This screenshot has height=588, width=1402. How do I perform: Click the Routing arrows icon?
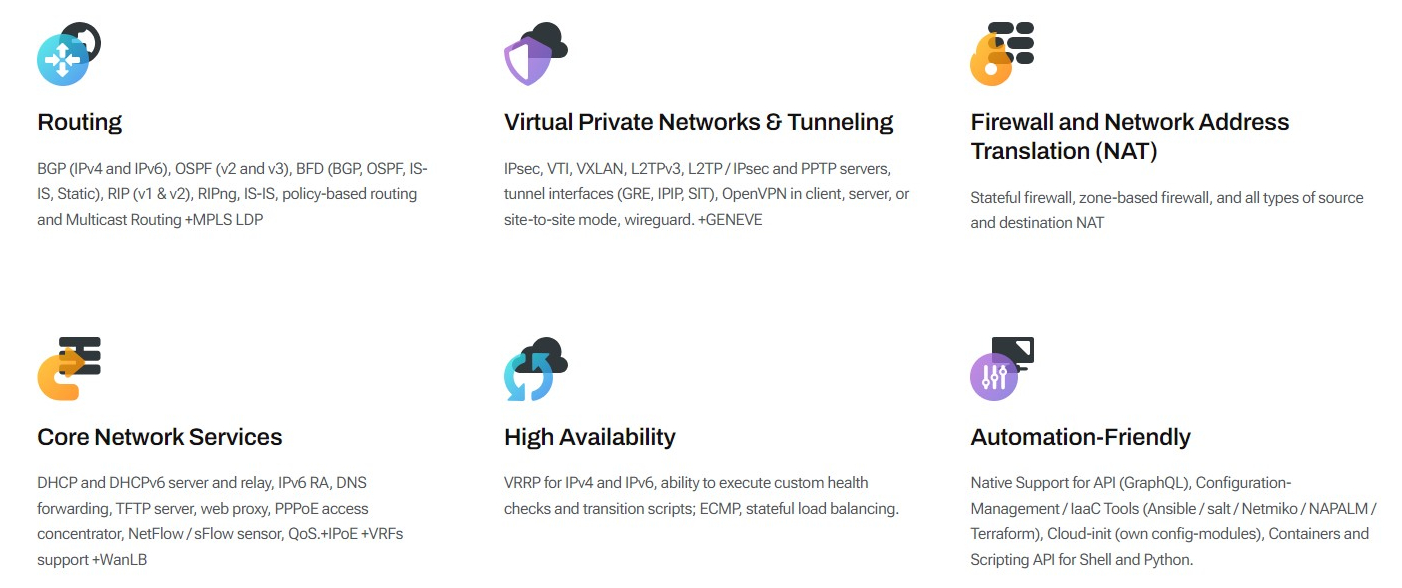coord(63,59)
